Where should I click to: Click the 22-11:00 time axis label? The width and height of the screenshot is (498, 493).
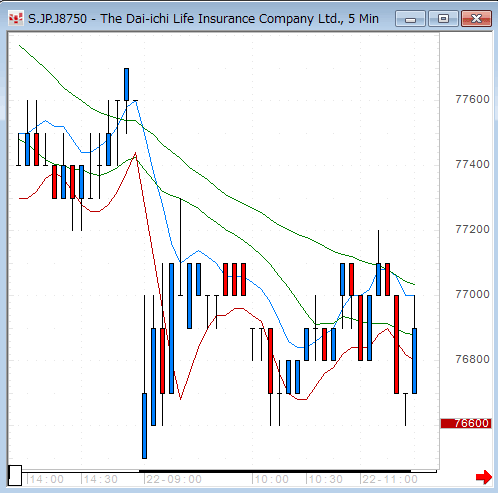[x=390, y=479]
